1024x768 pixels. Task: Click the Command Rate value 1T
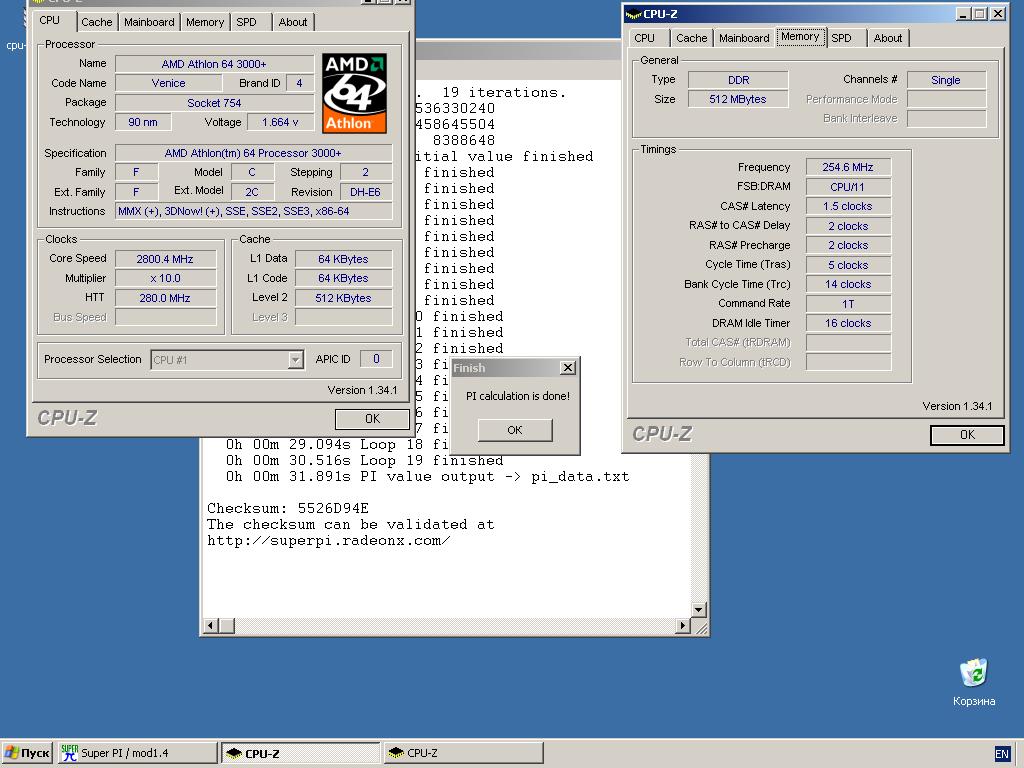tap(848, 304)
